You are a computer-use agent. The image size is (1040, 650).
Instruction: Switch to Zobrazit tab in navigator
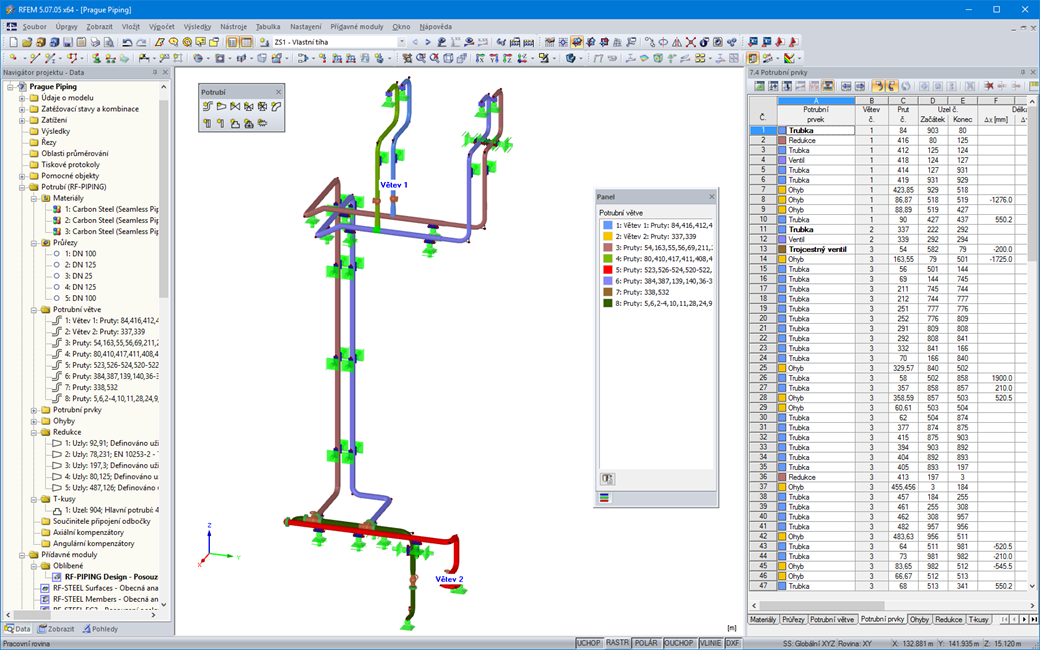pos(56,629)
